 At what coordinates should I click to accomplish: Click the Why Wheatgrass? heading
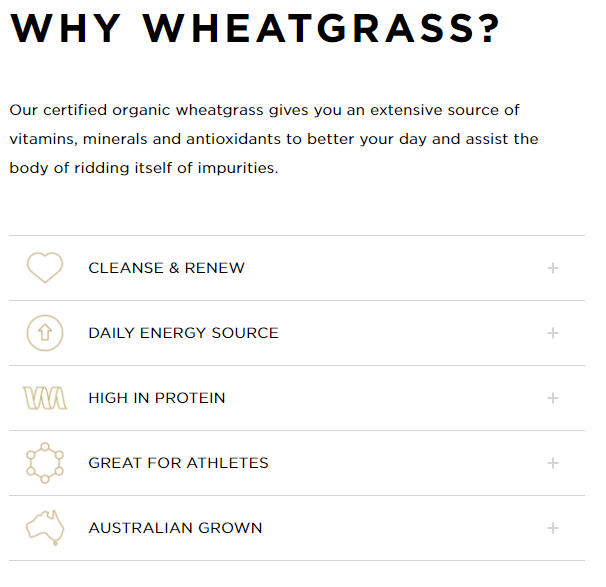click(x=254, y=28)
